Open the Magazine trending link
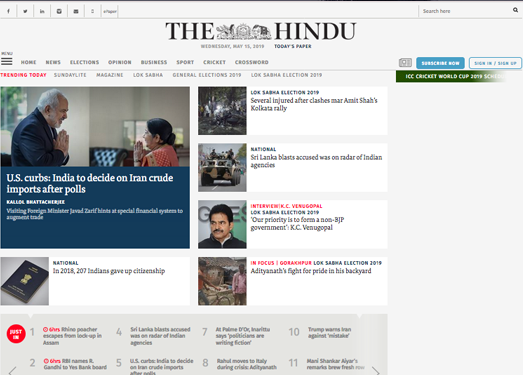Viewport: 523px width, 375px height. click(110, 75)
